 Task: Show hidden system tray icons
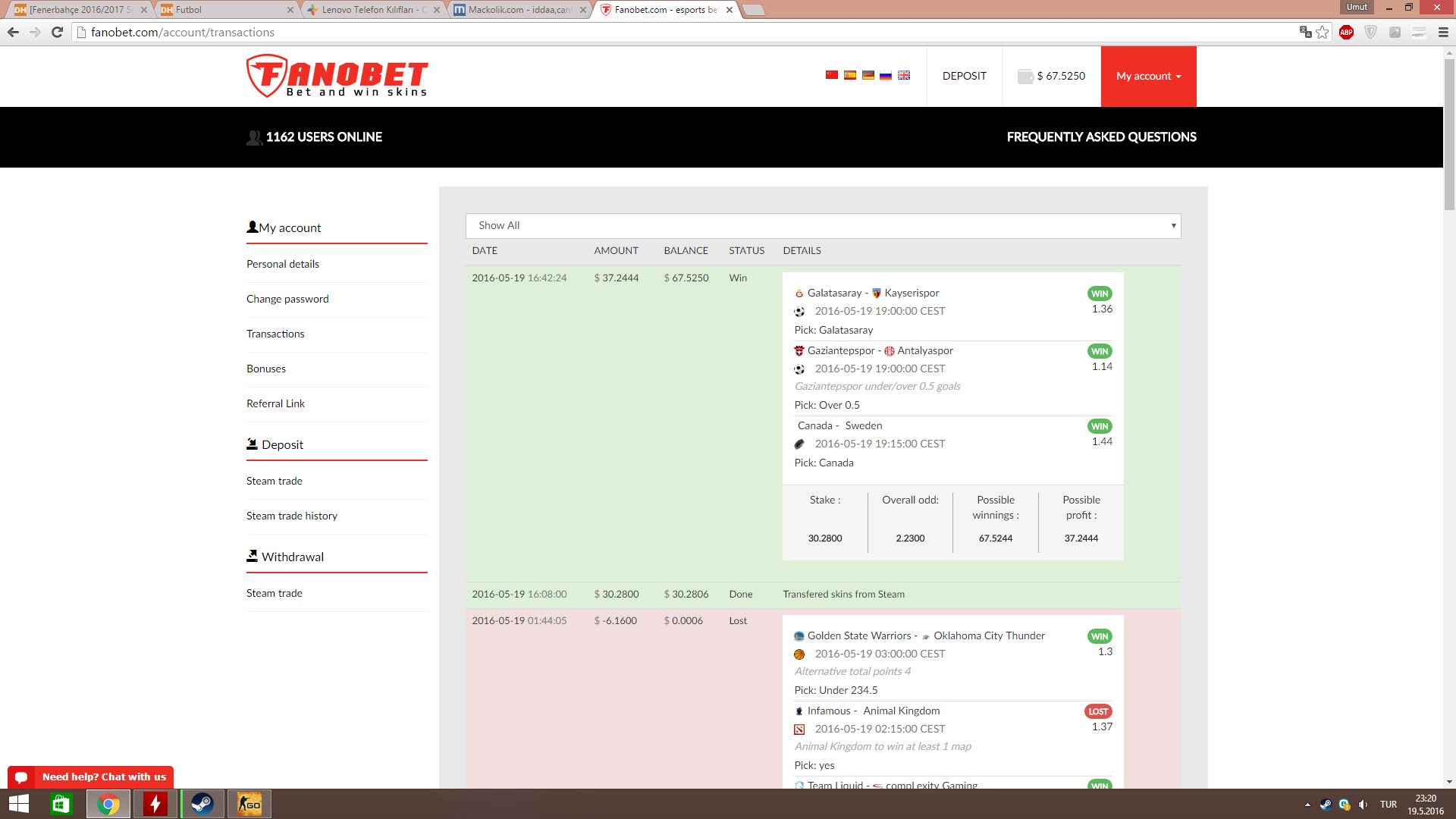(1307, 805)
